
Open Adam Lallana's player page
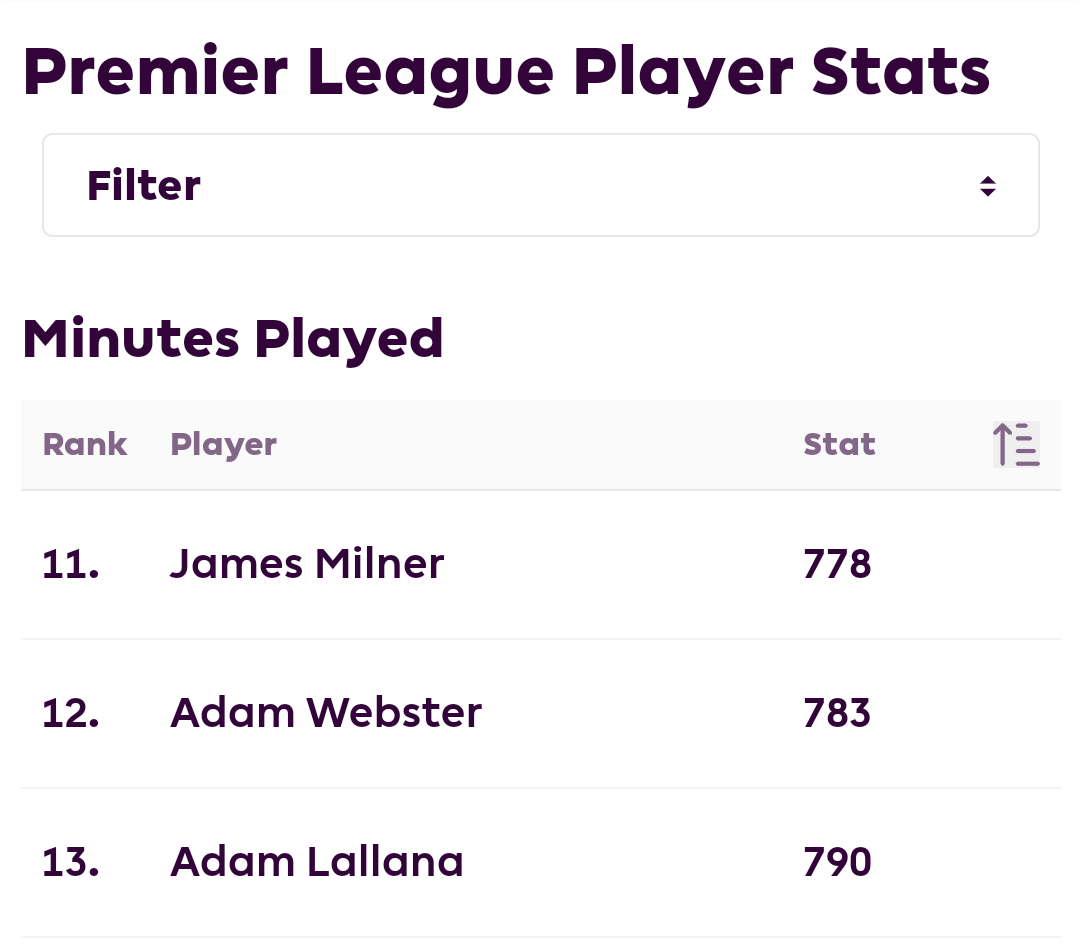(x=317, y=862)
